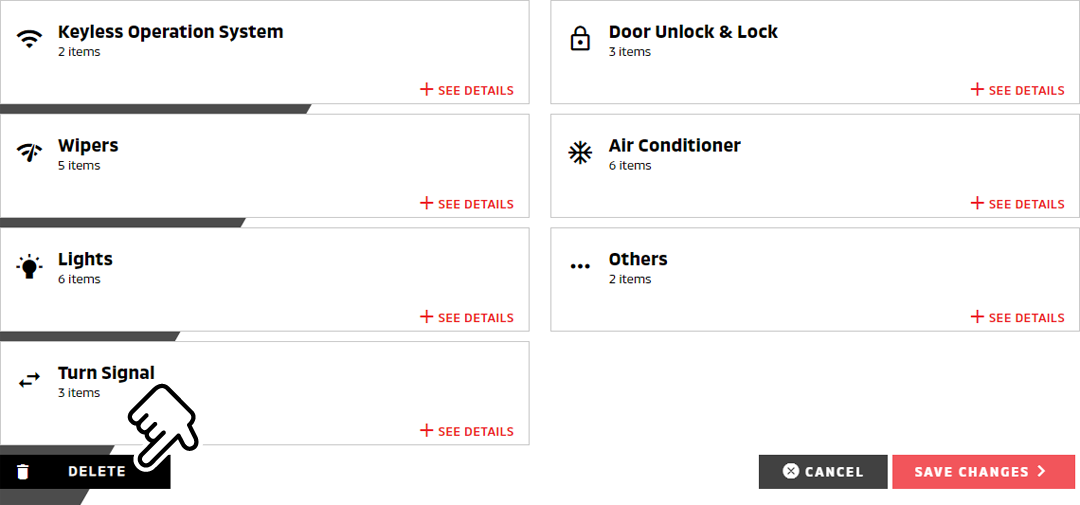Click the Lights bulb icon
The image size is (1080, 505).
(x=29, y=266)
